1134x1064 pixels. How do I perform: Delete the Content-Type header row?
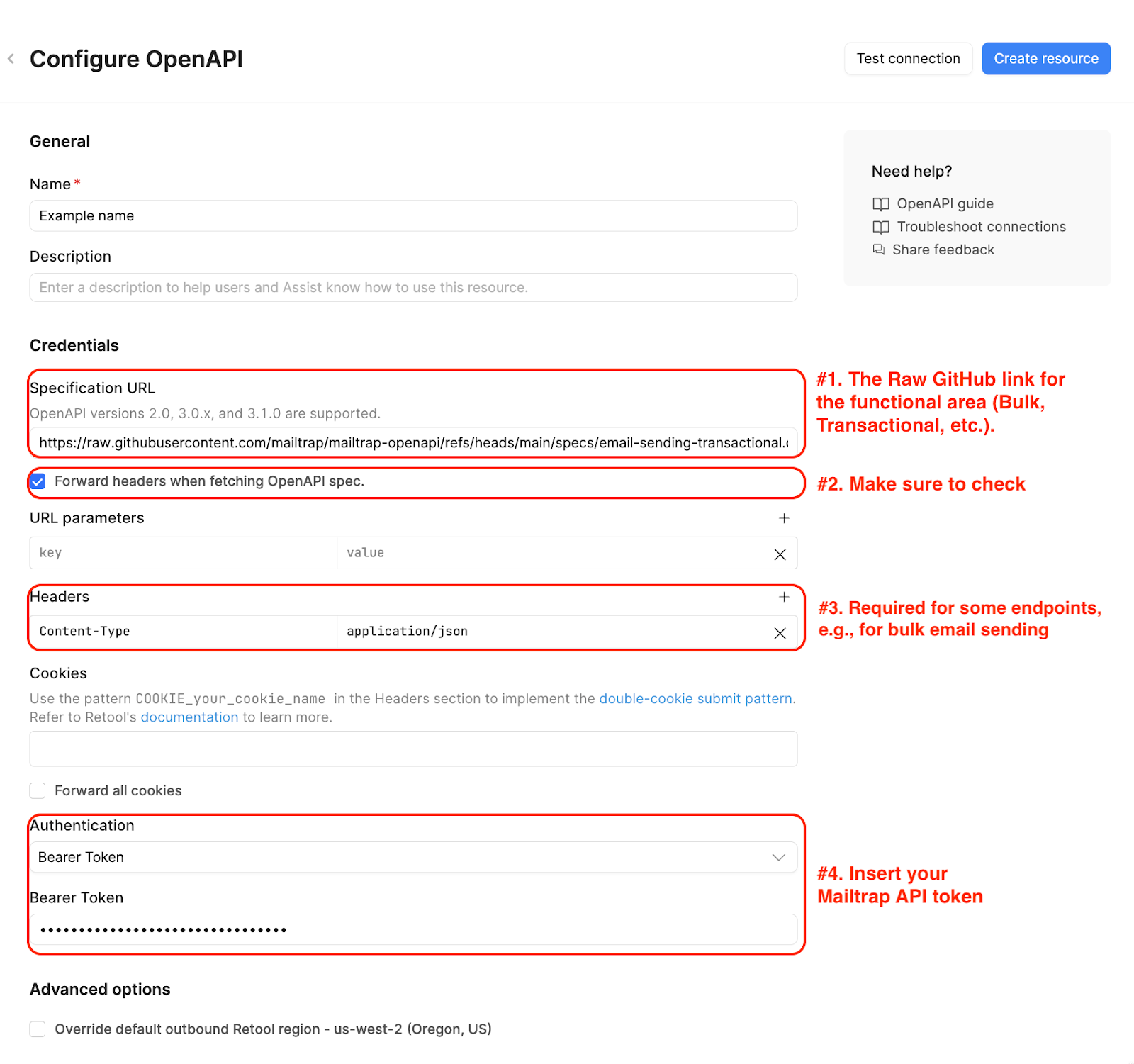pyautogui.click(x=780, y=633)
